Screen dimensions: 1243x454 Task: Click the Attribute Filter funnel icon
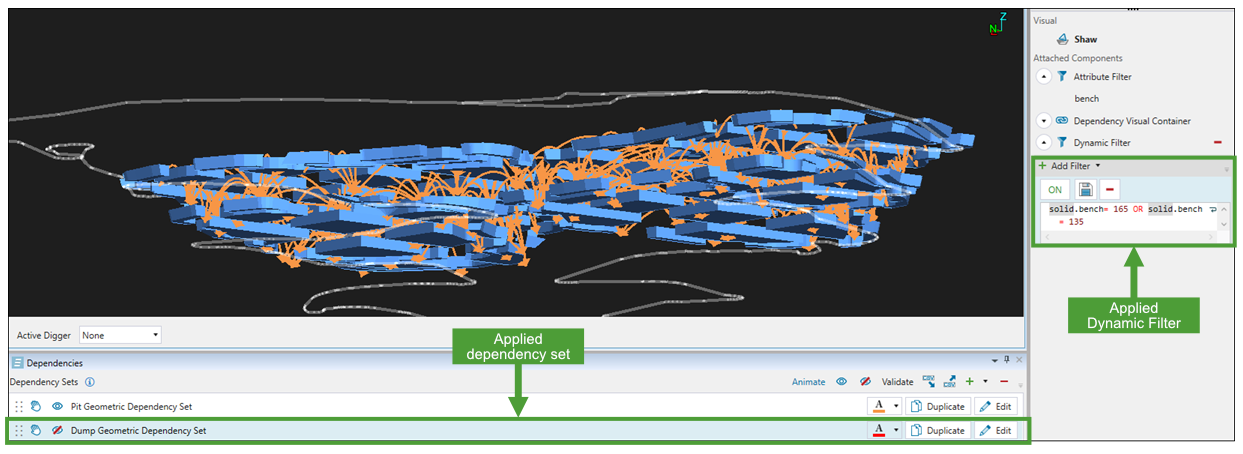[1062, 76]
